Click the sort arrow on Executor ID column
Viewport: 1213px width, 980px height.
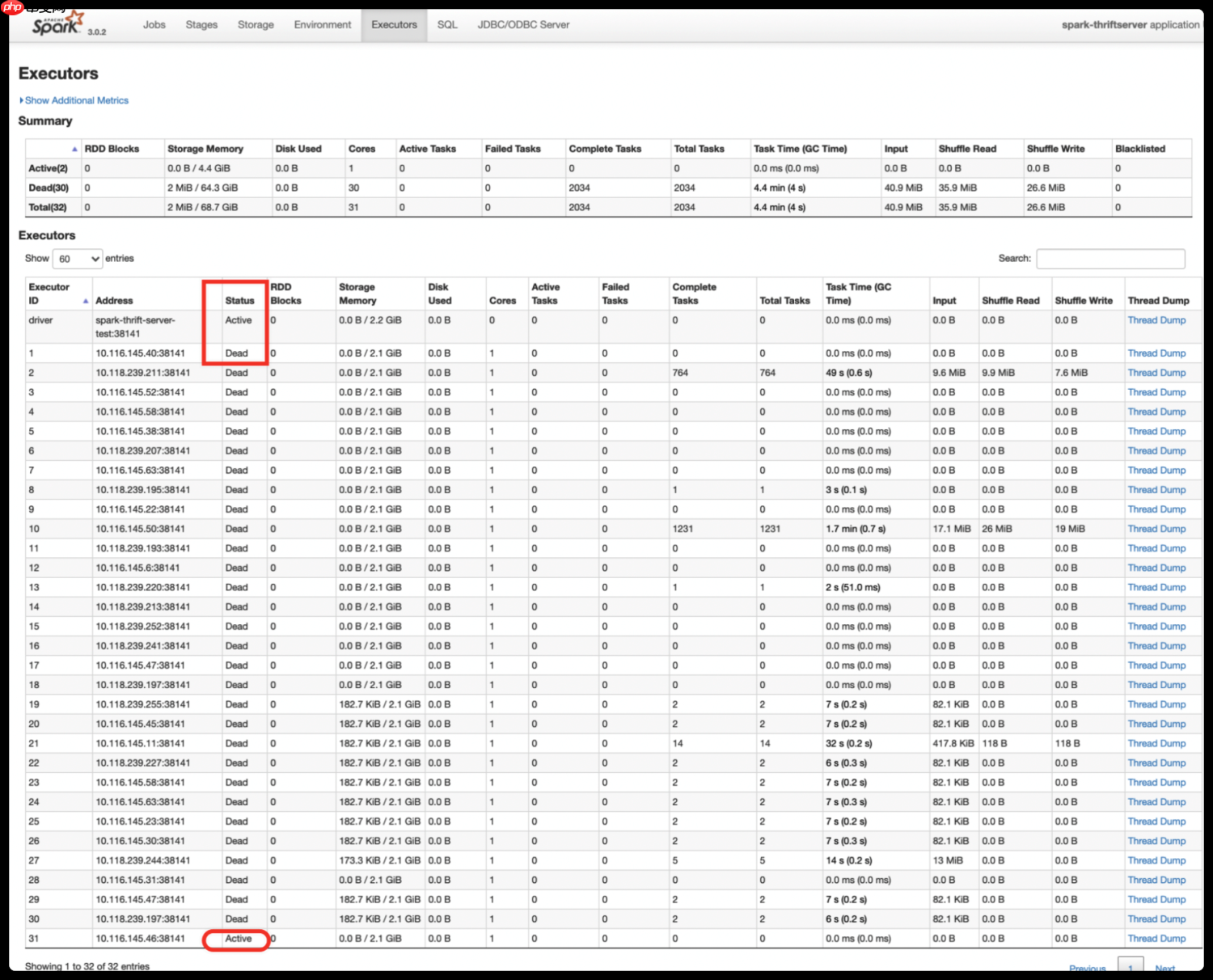pyautogui.click(x=87, y=300)
